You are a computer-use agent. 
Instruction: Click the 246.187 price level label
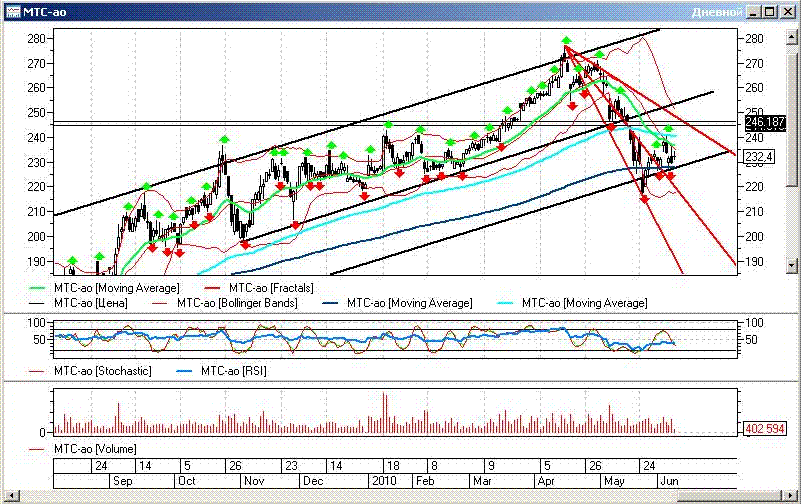pyautogui.click(x=765, y=123)
